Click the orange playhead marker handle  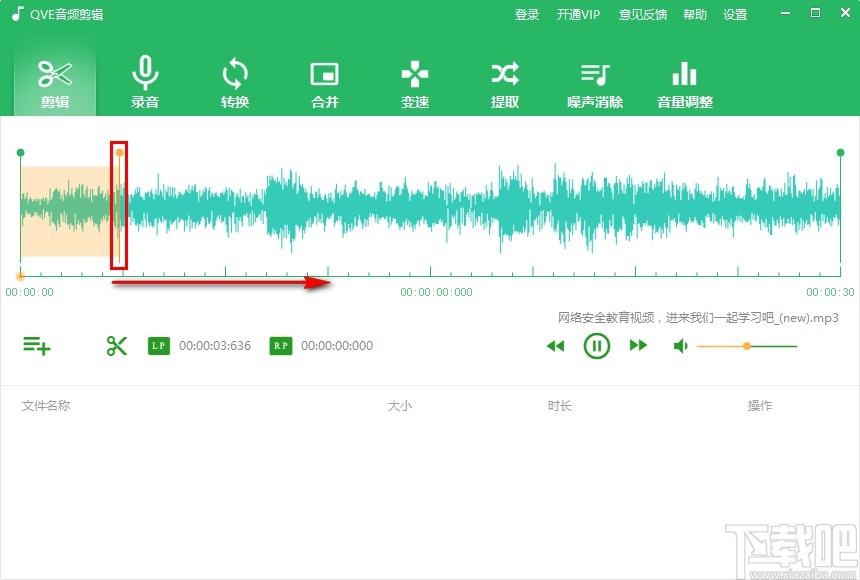119,153
